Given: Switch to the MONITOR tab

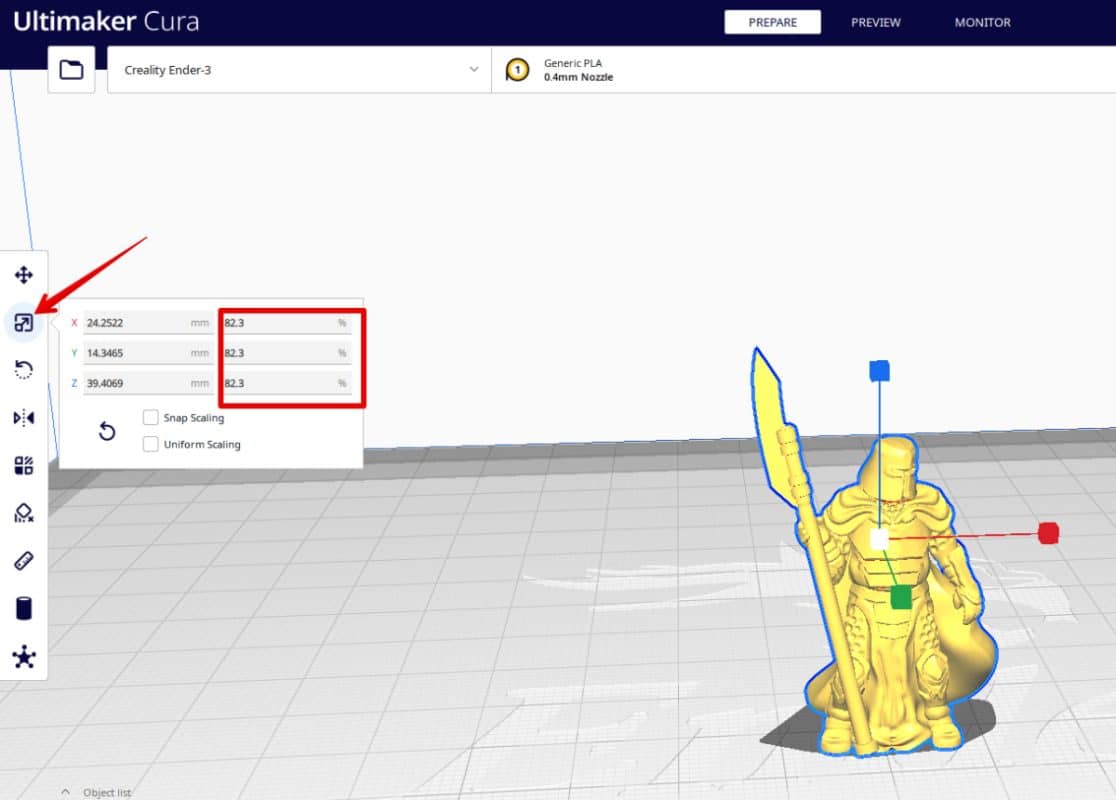Looking at the screenshot, I should tap(981, 22).
